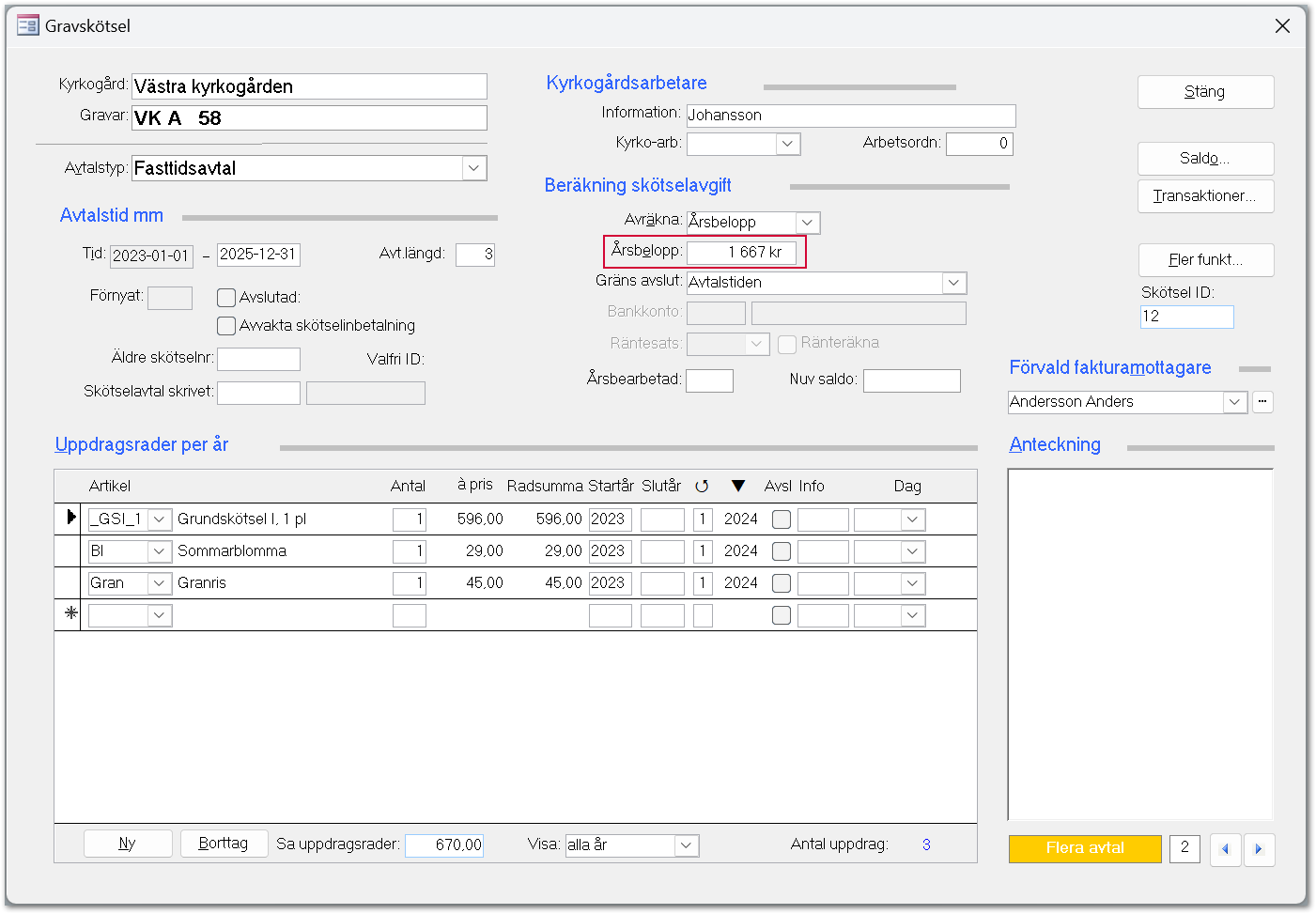Image resolution: width=1316 pixels, height=914 pixels.
Task: Open article dropdown for Gran row
Action: click(x=160, y=583)
